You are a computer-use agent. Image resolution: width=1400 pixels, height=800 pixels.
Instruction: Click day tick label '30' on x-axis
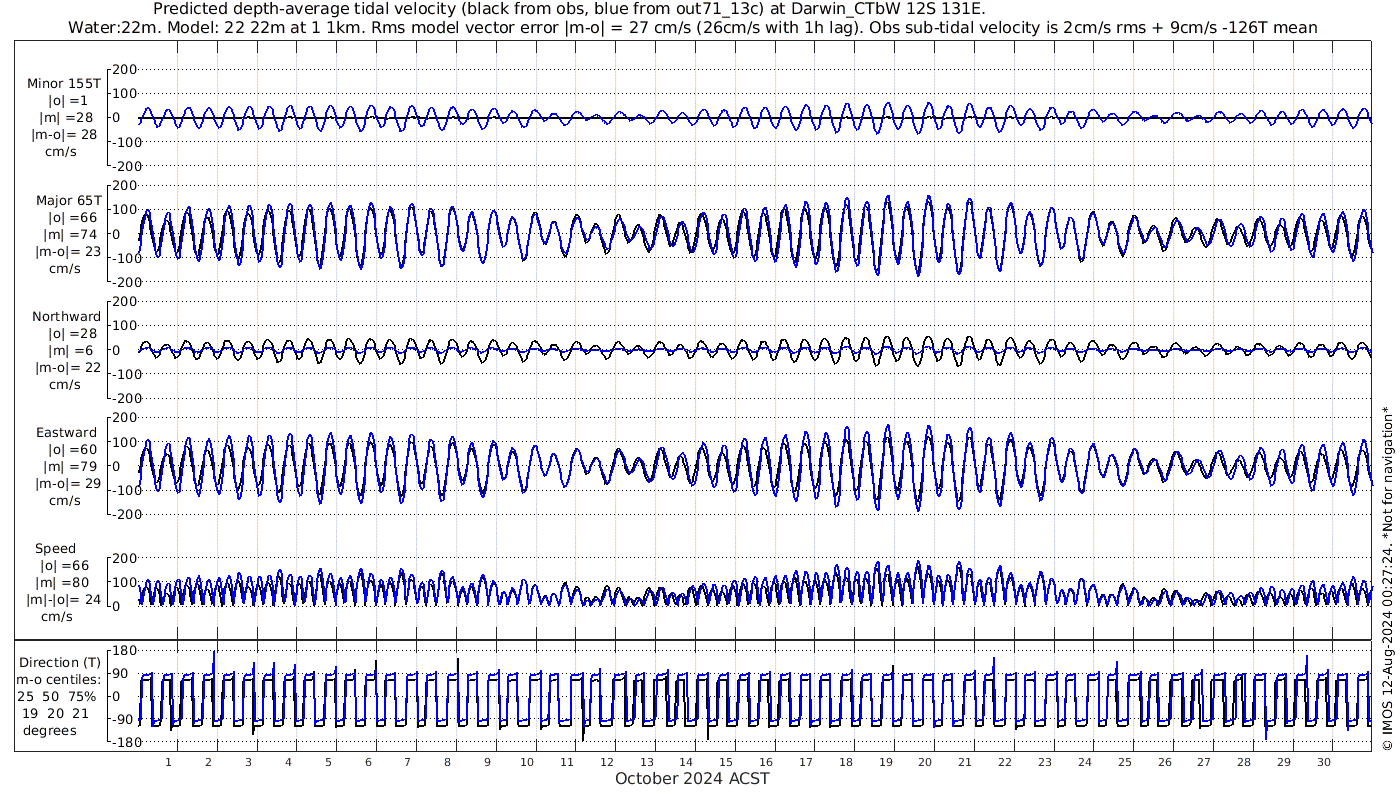1323,762
